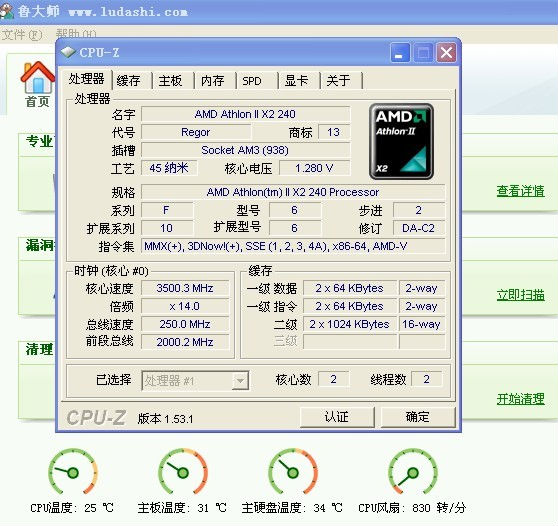Click the motherboard temperature gauge

pos(183,472)
